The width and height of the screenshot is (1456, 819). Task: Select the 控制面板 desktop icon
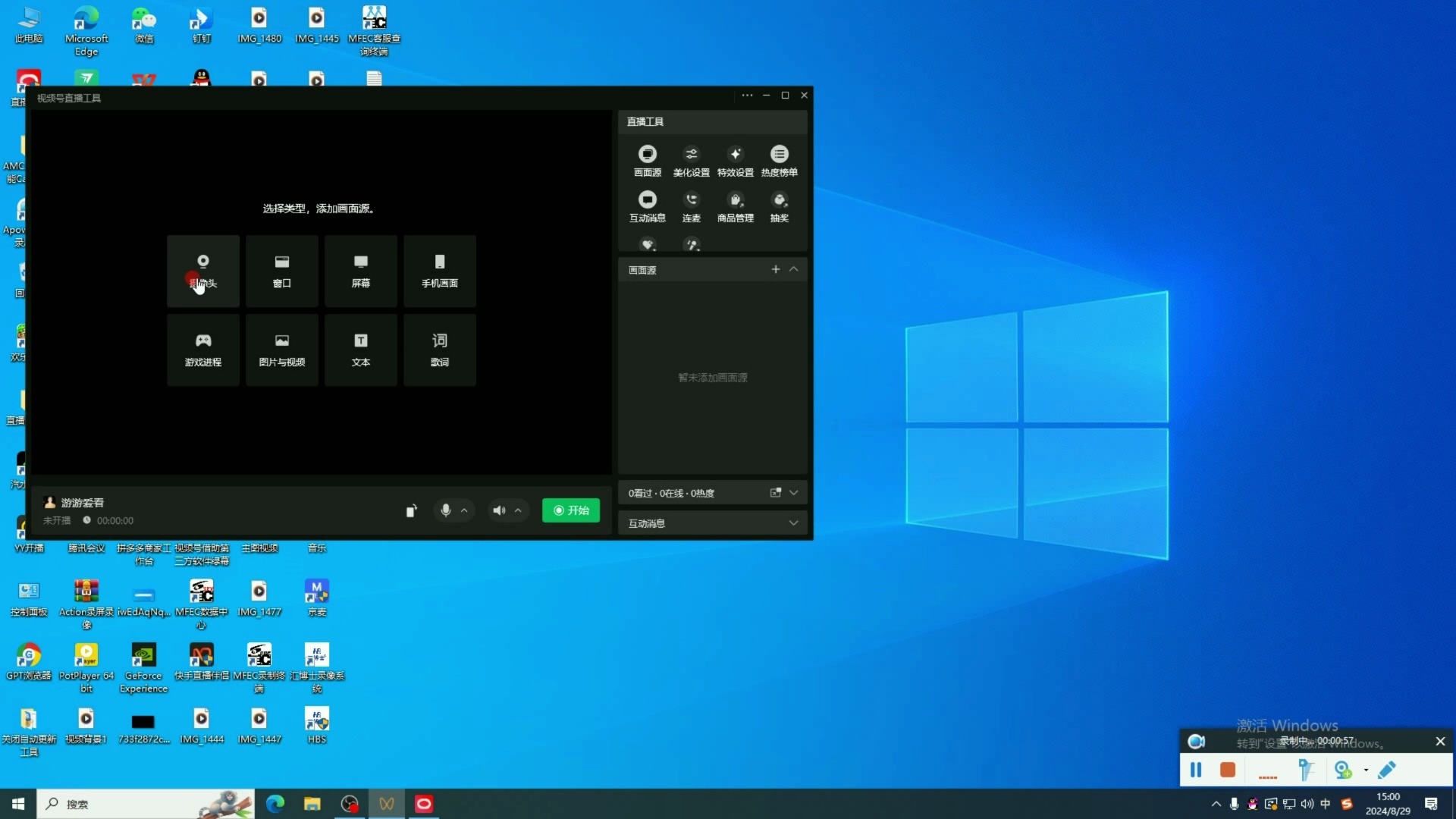[x=29, y=598]
